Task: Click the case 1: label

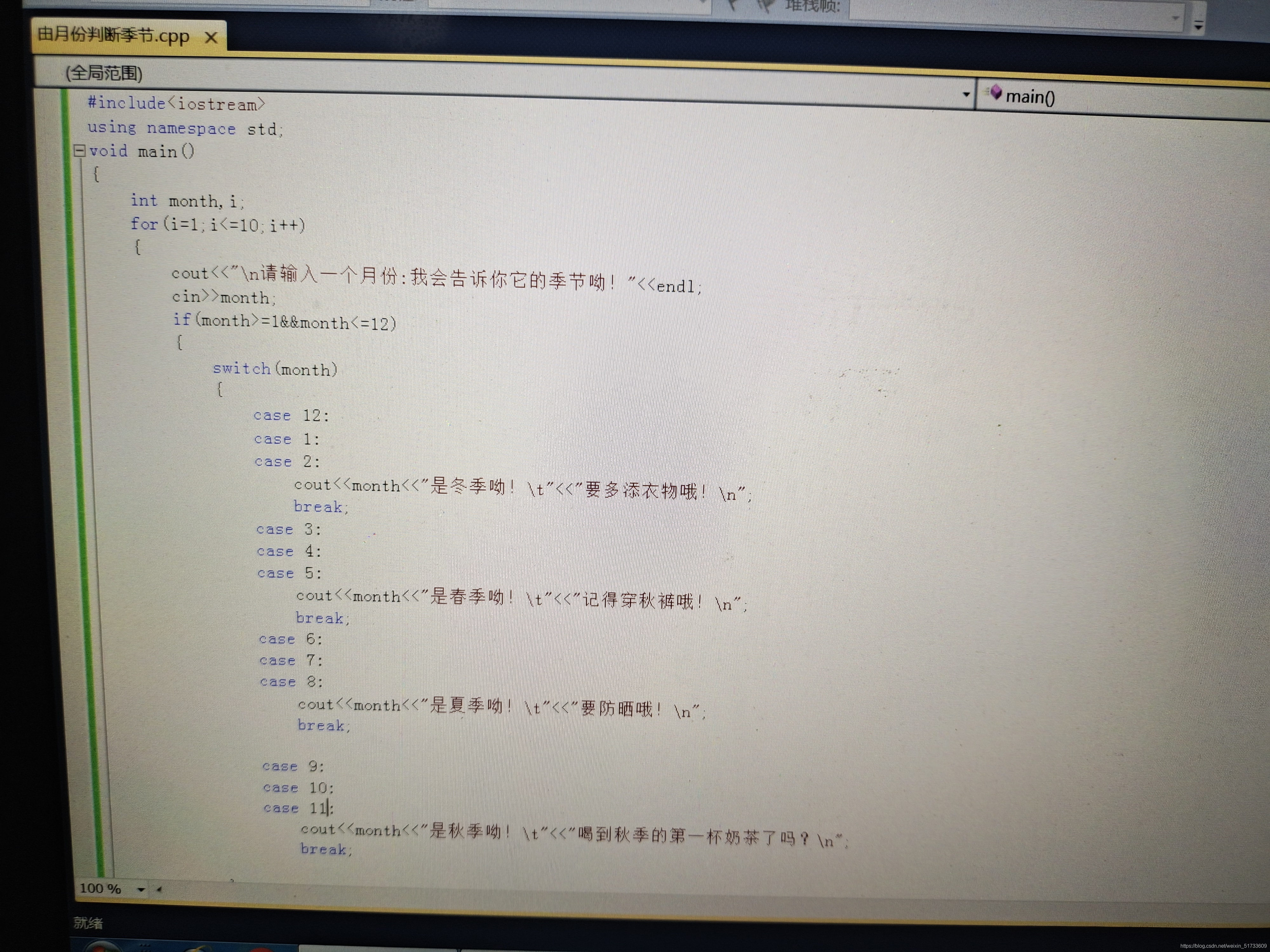Action: (287, 439)
